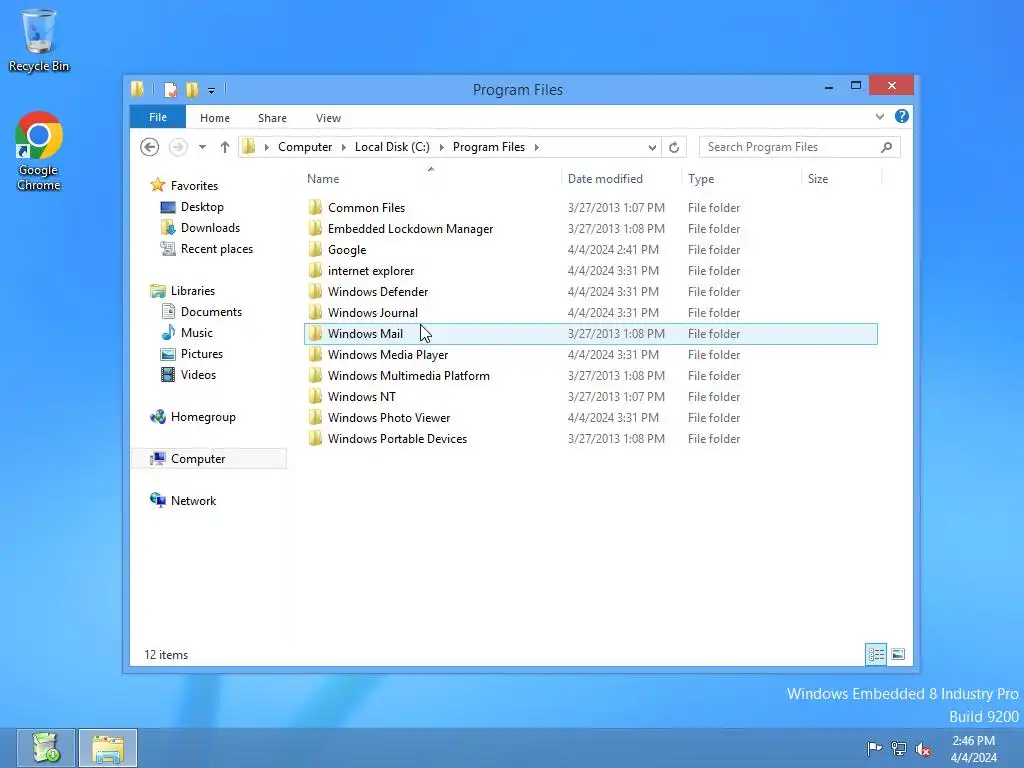Select the Windows Media Player folder name
The image size is (1024, 768).
pos(388,355)
